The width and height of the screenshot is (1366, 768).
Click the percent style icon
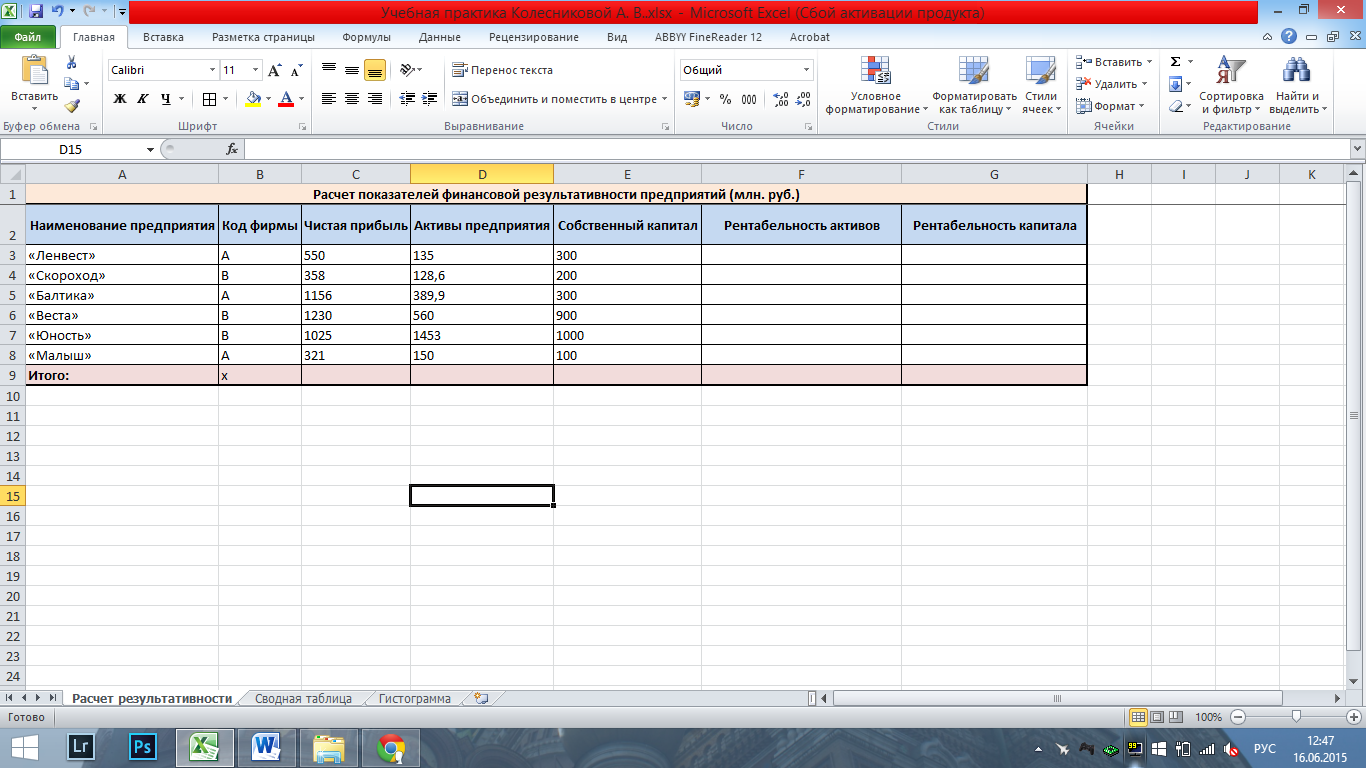coord(725,99)
